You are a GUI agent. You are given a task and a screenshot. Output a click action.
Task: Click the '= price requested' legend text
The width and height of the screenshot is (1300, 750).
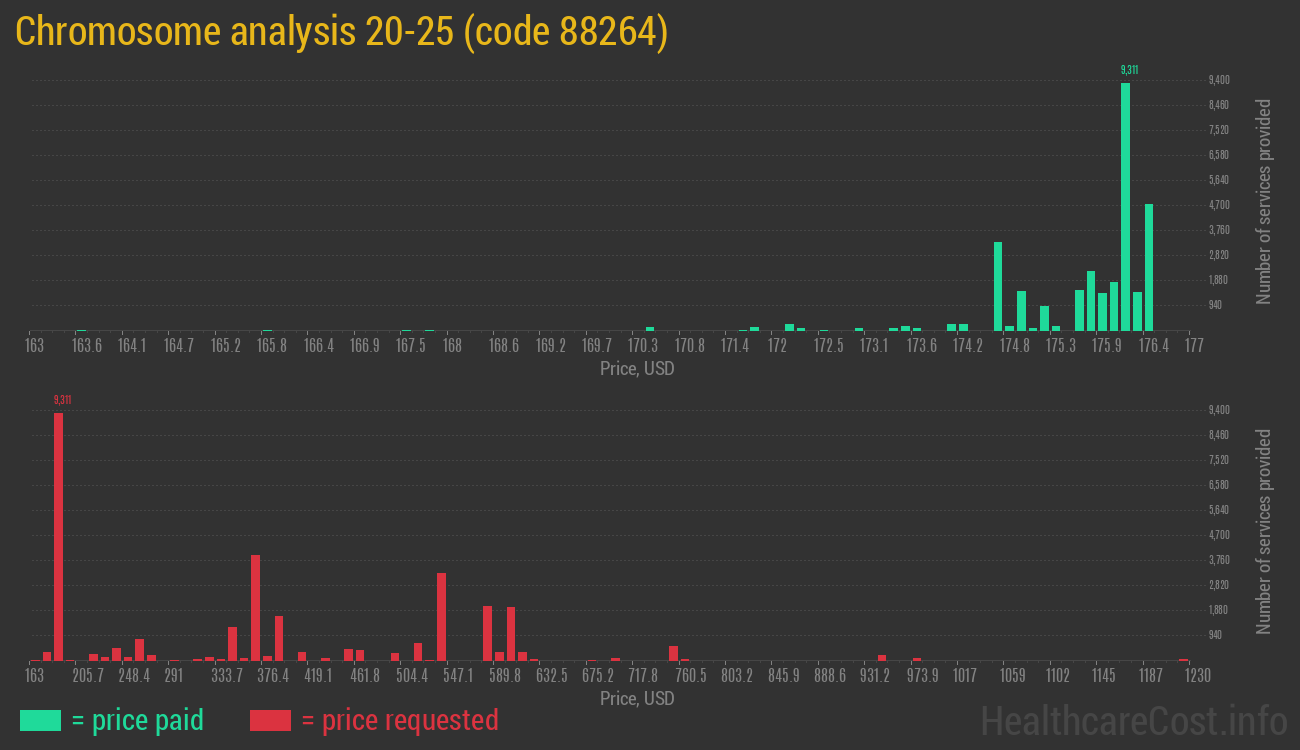click(399, 720)
